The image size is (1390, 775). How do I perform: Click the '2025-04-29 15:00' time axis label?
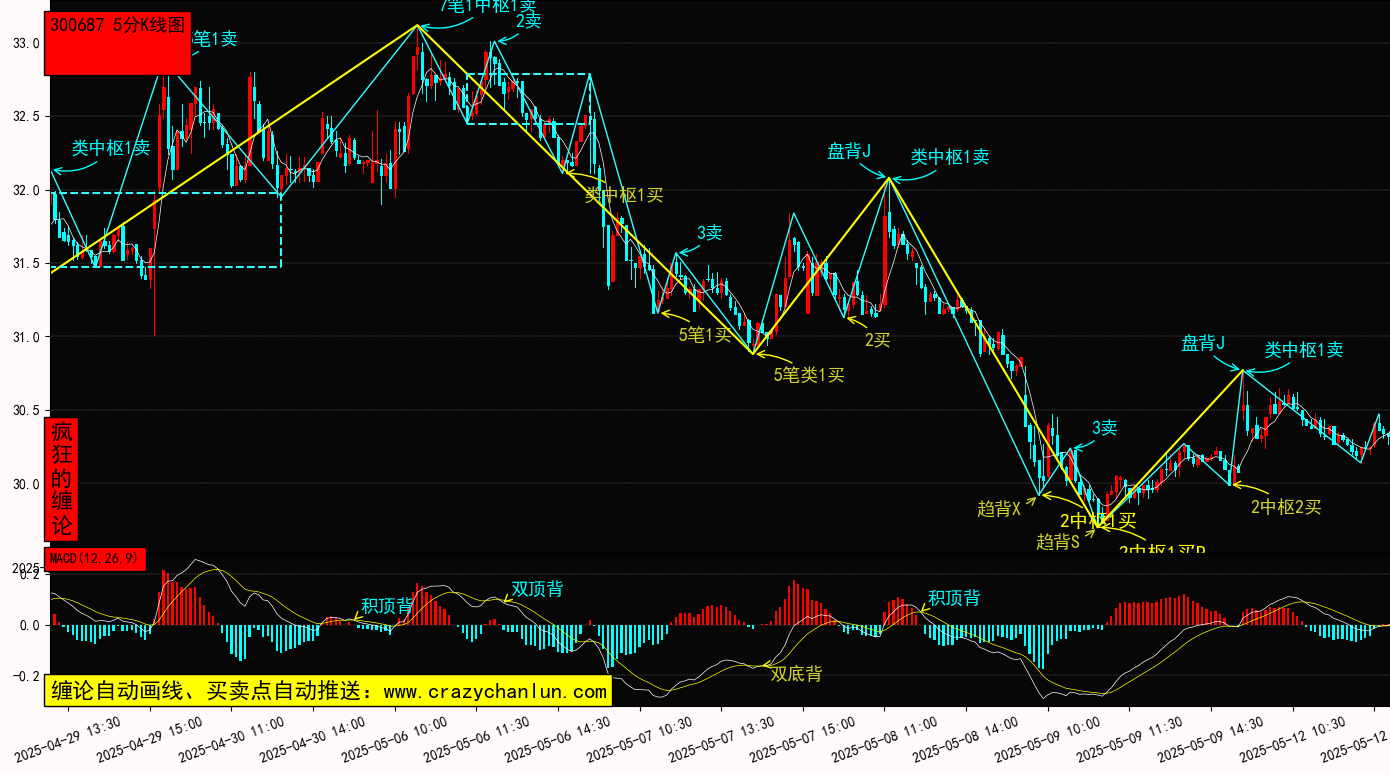point(150,738)
